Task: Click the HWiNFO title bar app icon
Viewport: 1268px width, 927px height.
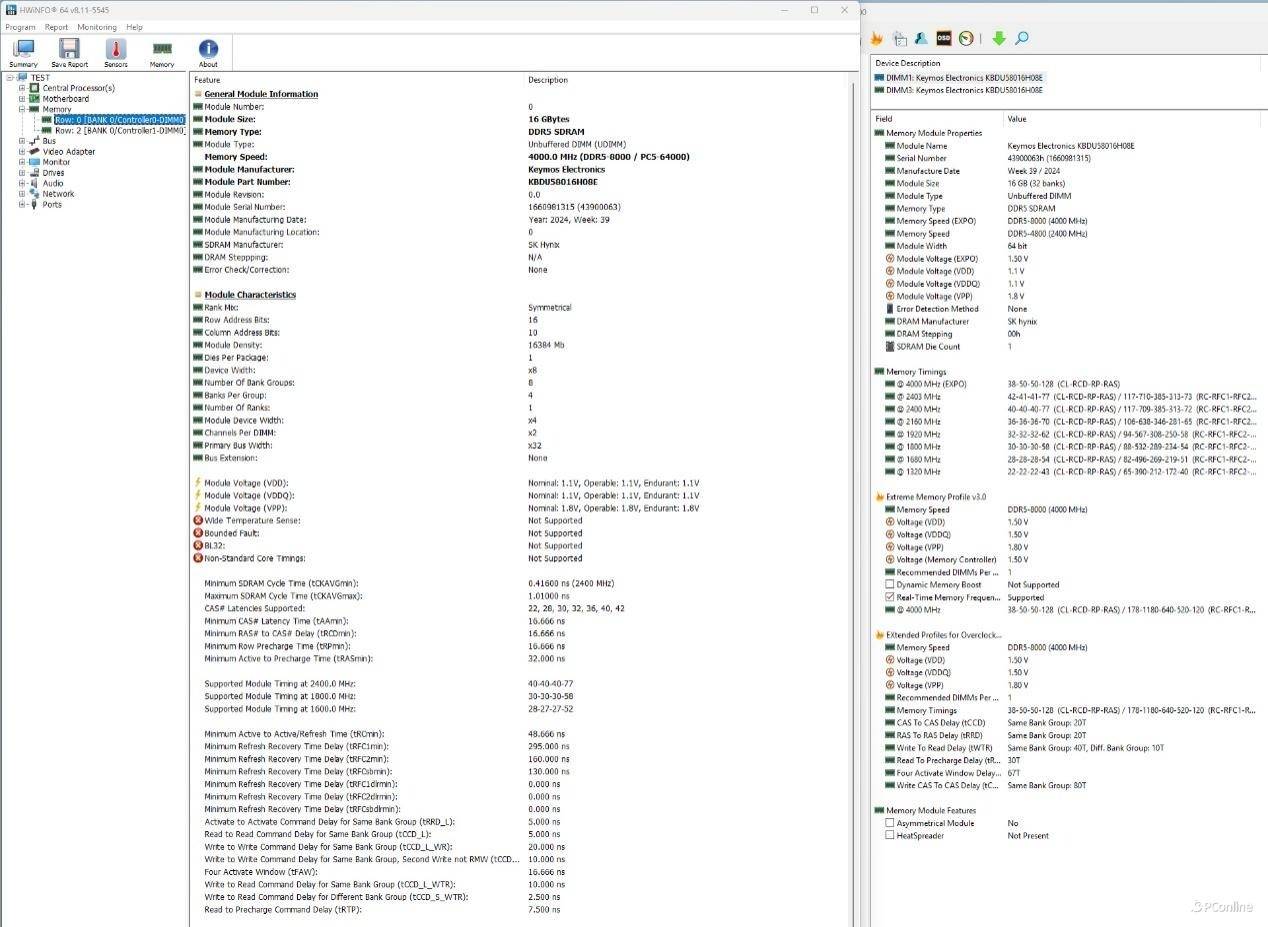Action: tap(10, 9)
